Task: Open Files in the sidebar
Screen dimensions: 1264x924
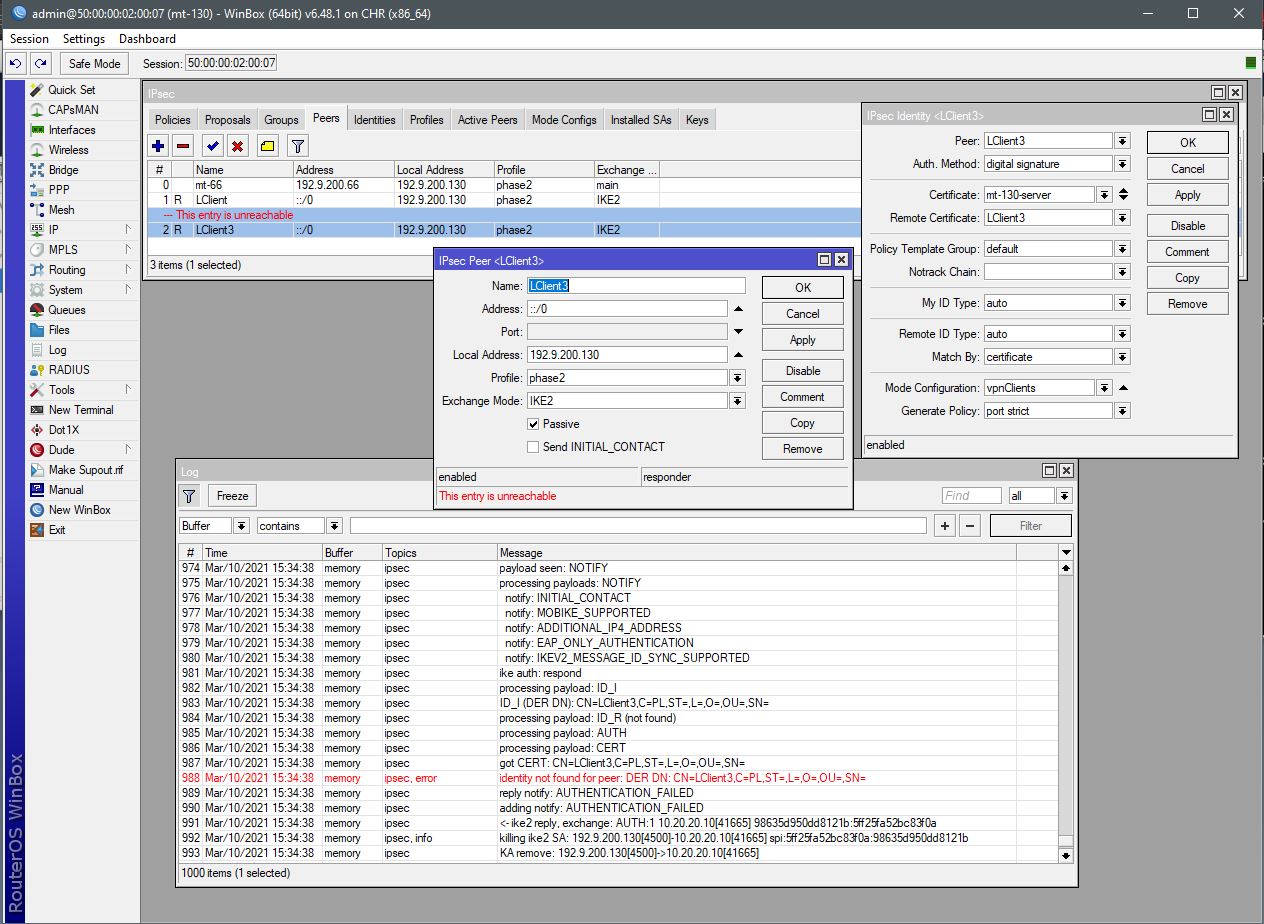Action: click(59, 330)
